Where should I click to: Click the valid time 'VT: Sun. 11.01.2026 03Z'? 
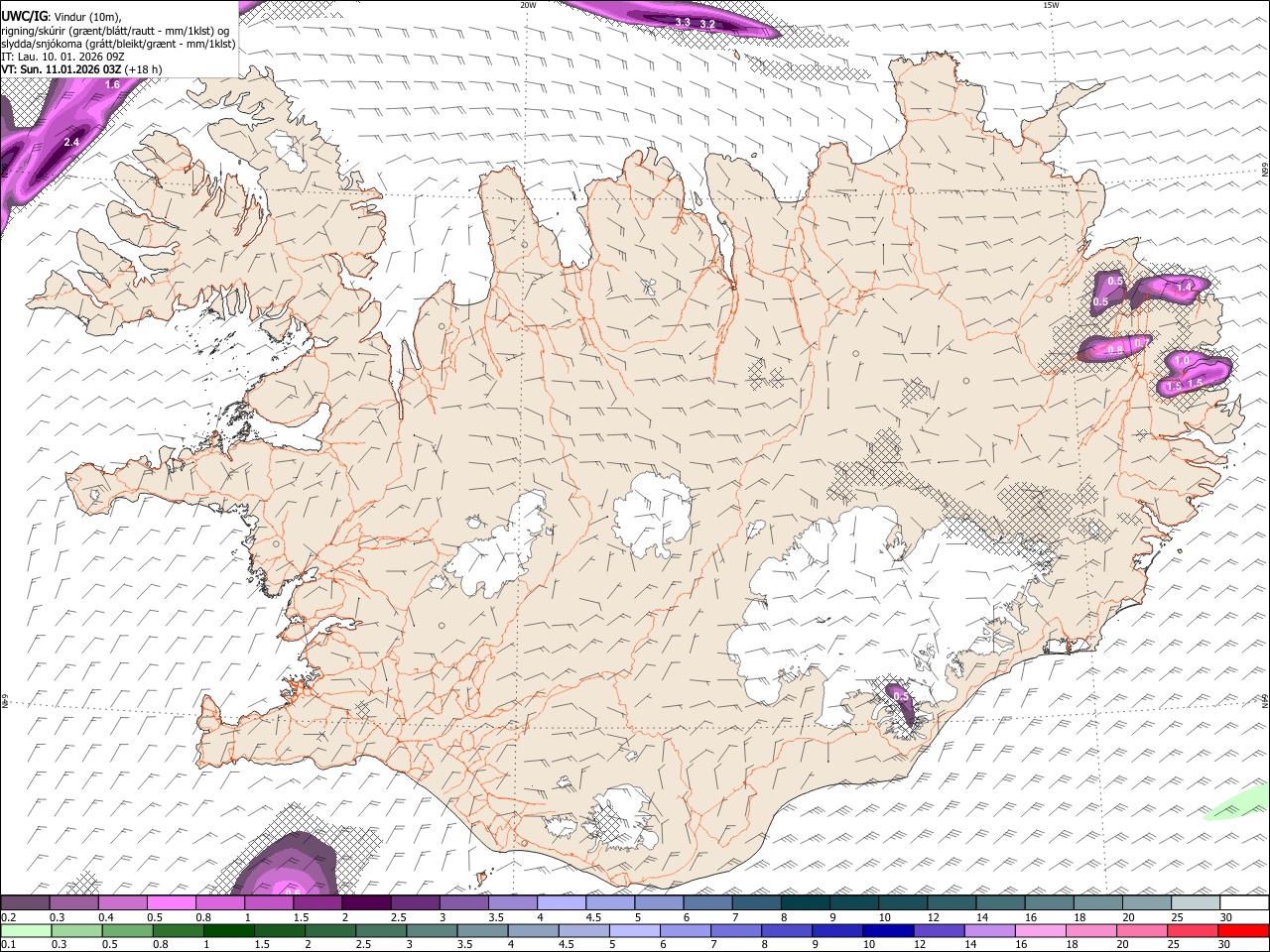[61, 69]
